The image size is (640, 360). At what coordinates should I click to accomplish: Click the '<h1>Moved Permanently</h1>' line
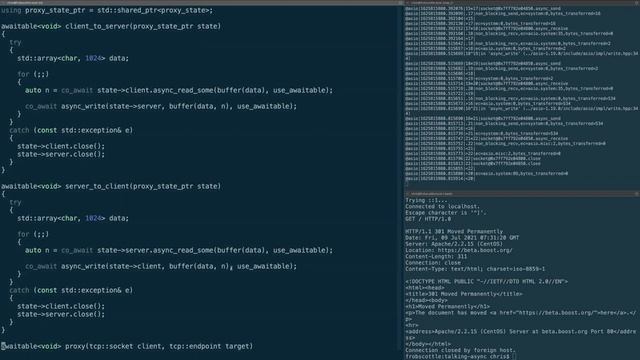tap(447, 307)
